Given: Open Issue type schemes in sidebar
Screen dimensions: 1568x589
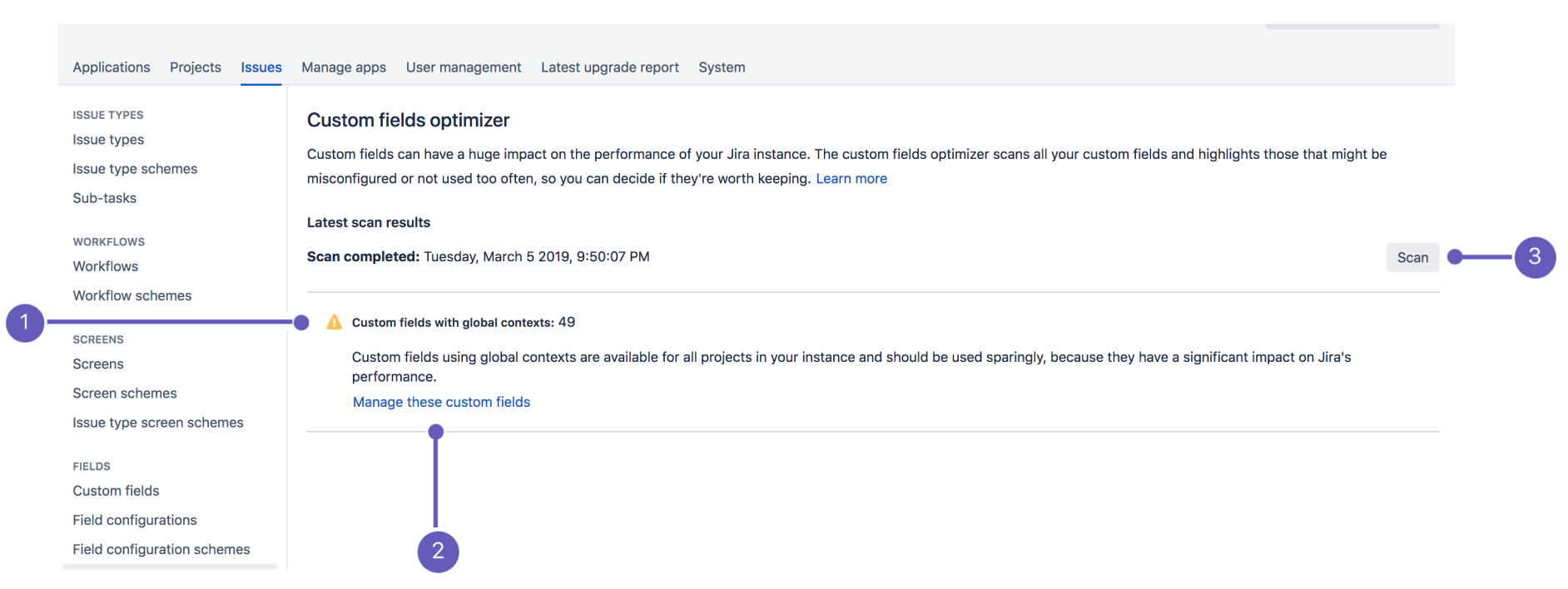Looking at the screenshot, I should 135,169.
